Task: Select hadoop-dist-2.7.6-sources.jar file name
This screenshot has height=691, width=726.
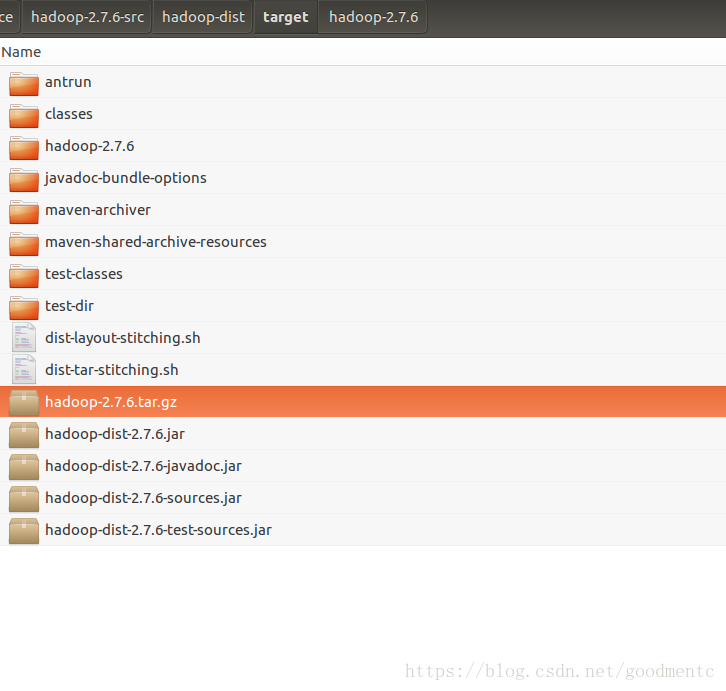Action: 144,498
